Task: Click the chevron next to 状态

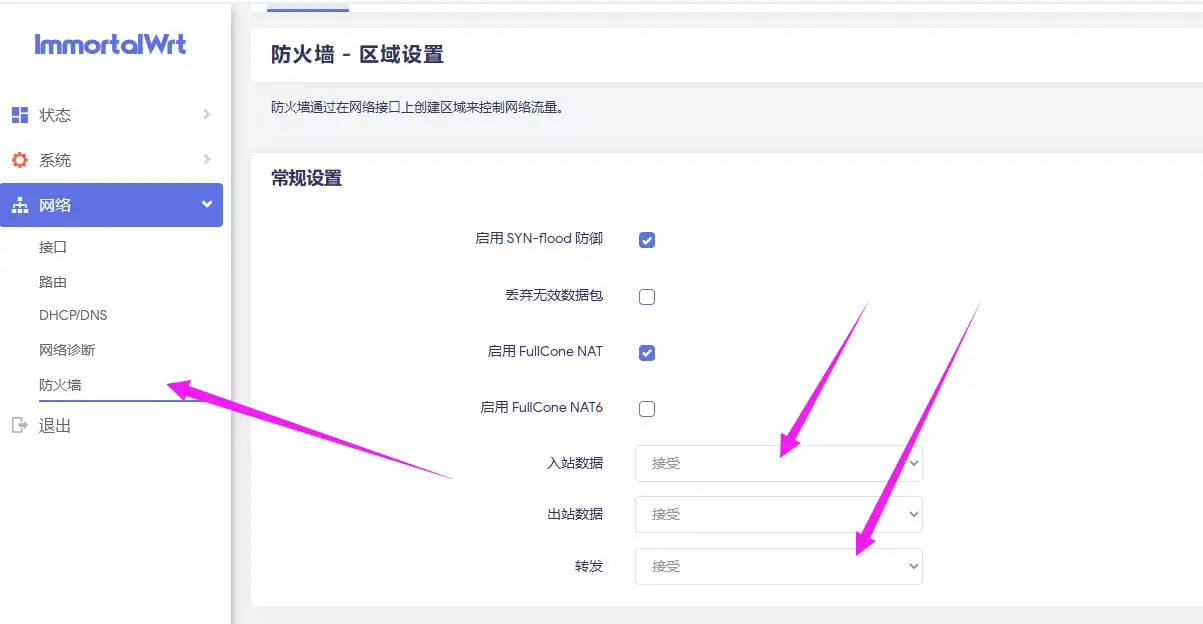Action: (x=208, y=115)
